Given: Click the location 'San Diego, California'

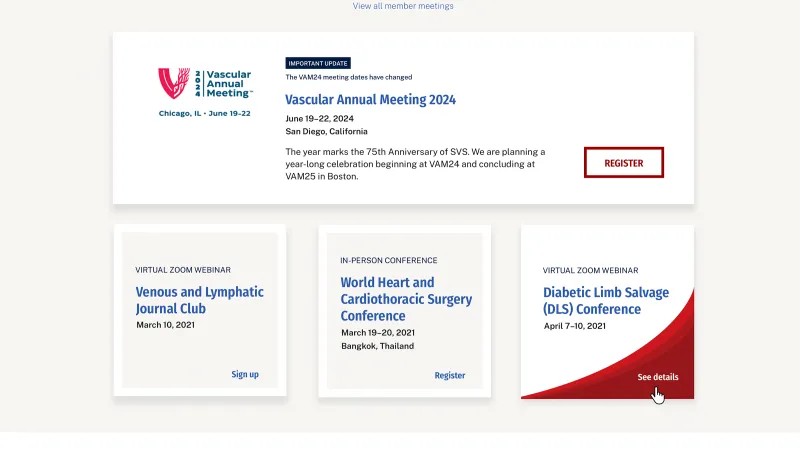Looking at the screenshot, I should tap(327, 132).
